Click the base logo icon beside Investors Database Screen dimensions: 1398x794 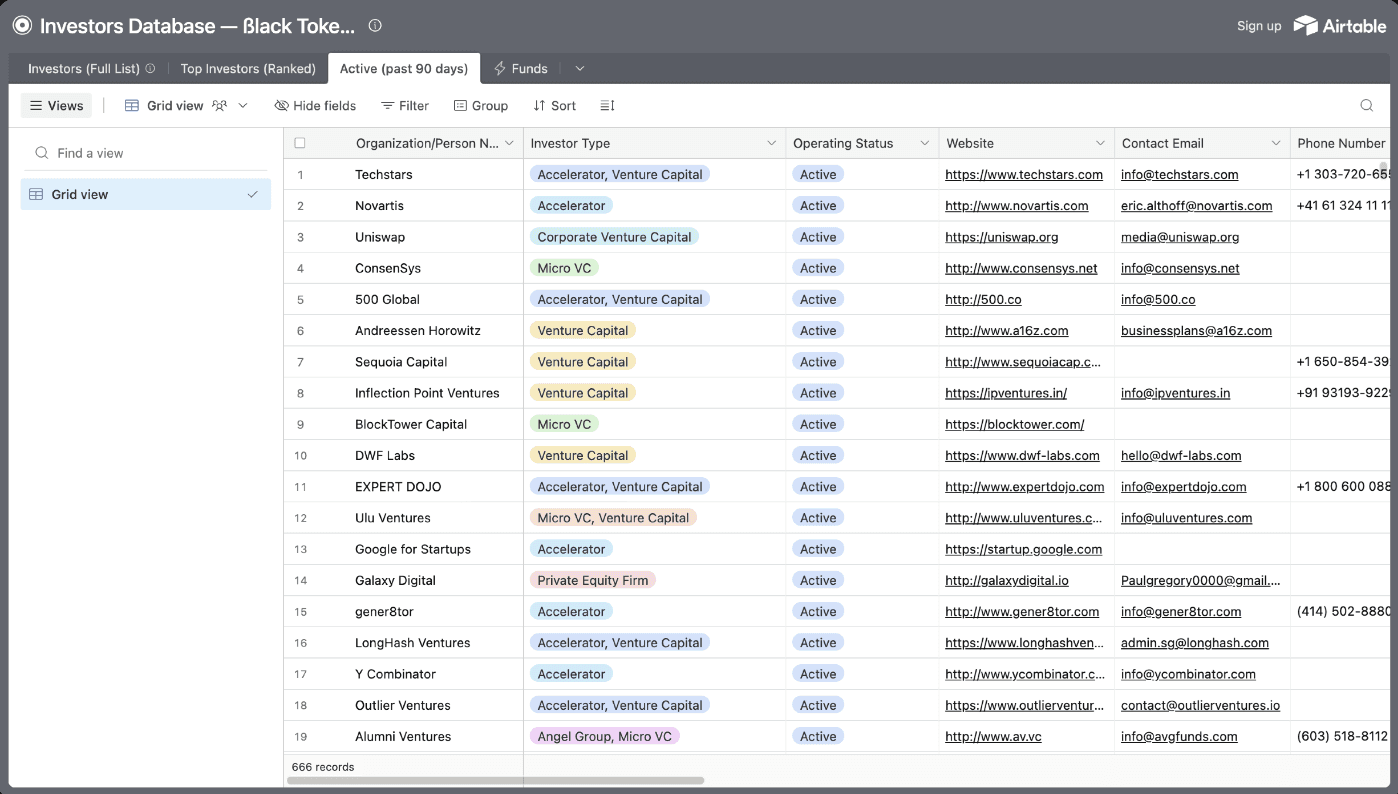(x=22, y=26)
